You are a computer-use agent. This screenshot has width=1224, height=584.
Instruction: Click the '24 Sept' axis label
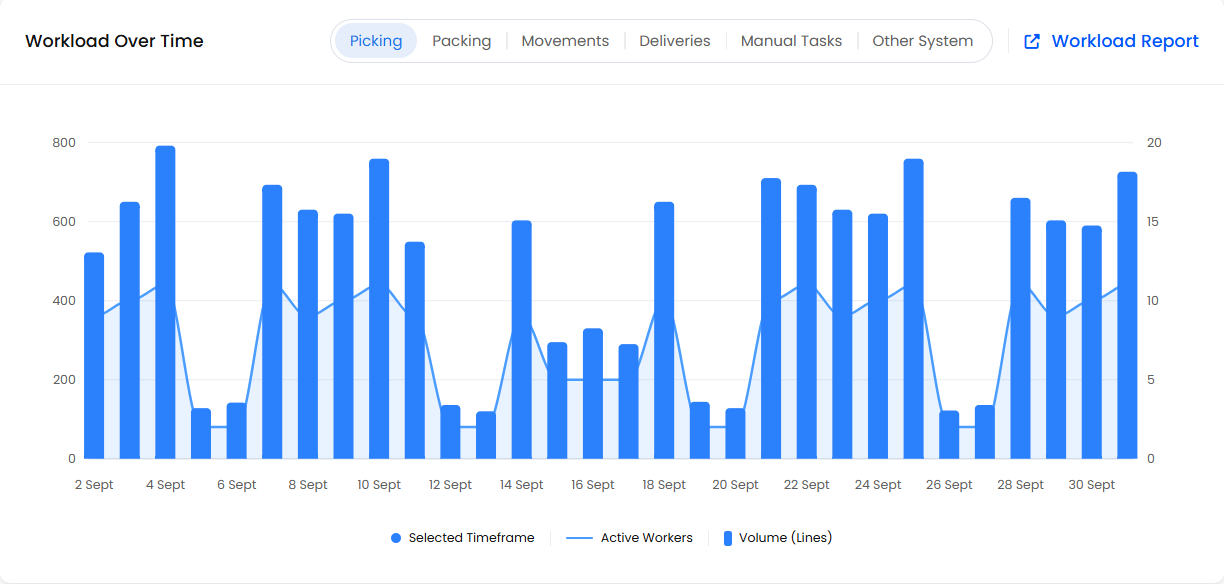click(x=878, y=485)
